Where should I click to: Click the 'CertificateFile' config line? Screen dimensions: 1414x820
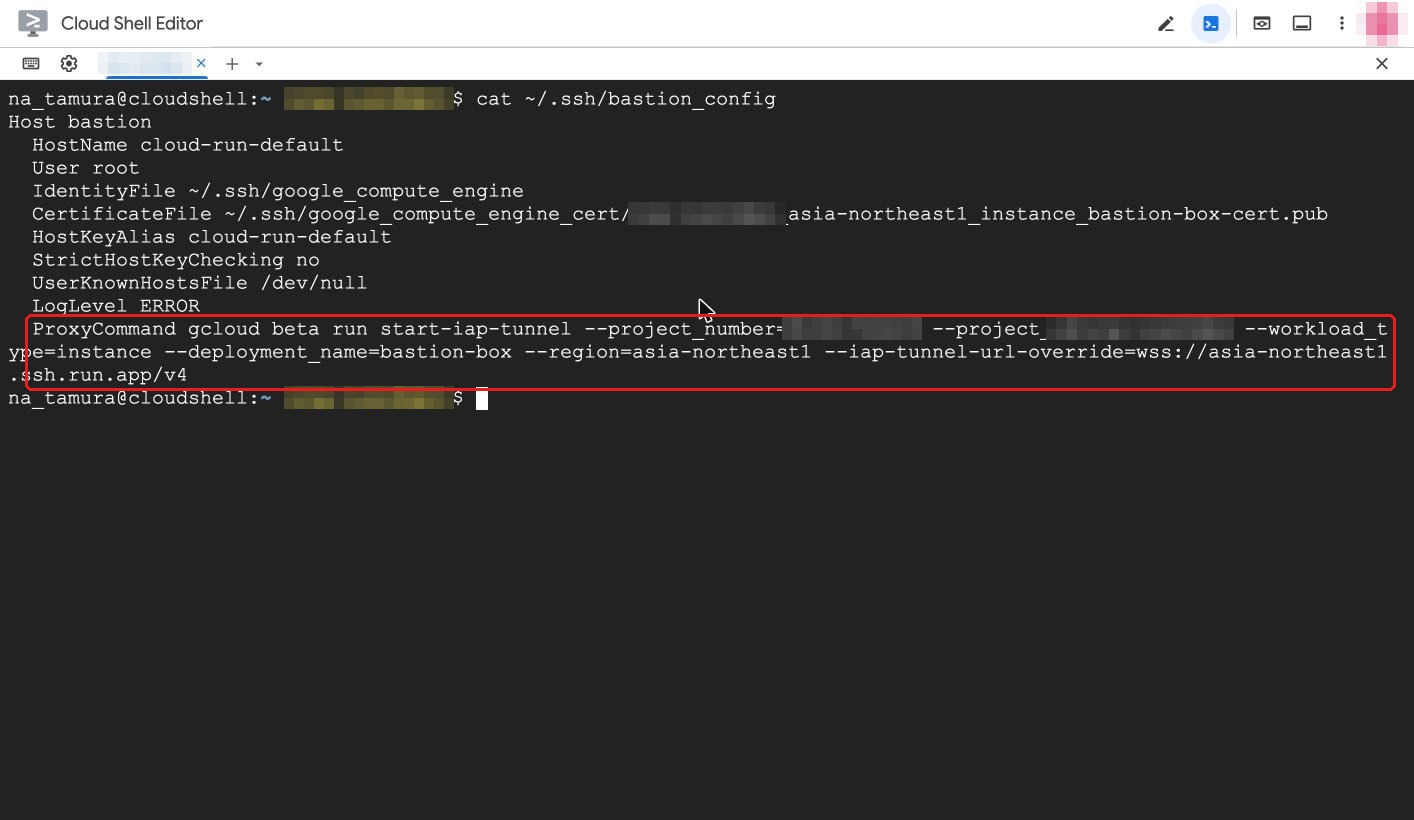pyautogui.click(x=680, y=214)
